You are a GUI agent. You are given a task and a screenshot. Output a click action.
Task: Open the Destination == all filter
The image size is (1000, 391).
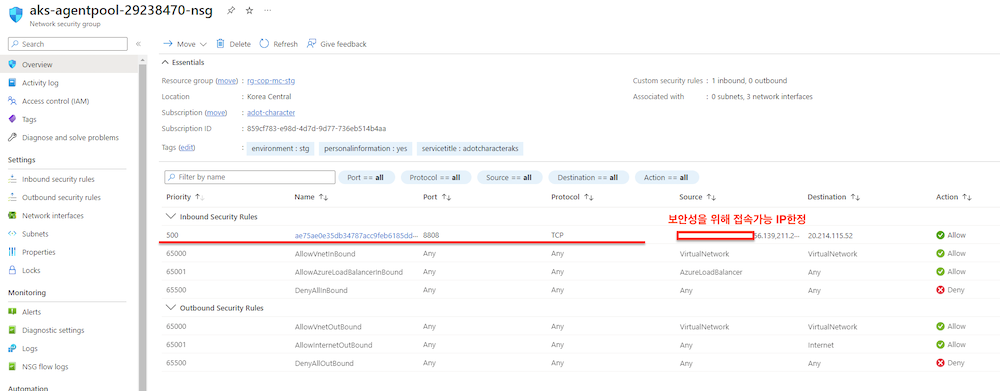point(589,177)
